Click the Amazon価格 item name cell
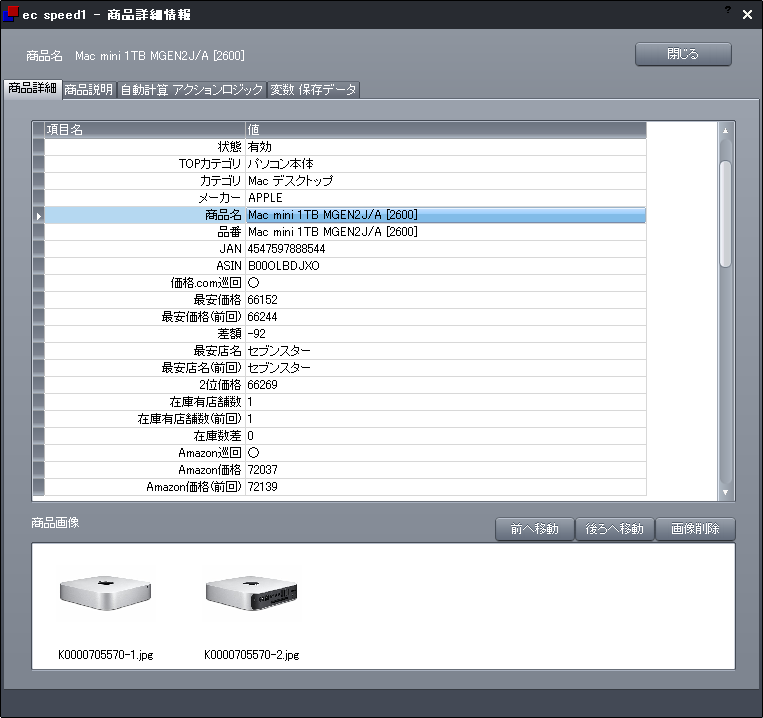This screenshot has height=718, width=763. coord(145,470)
